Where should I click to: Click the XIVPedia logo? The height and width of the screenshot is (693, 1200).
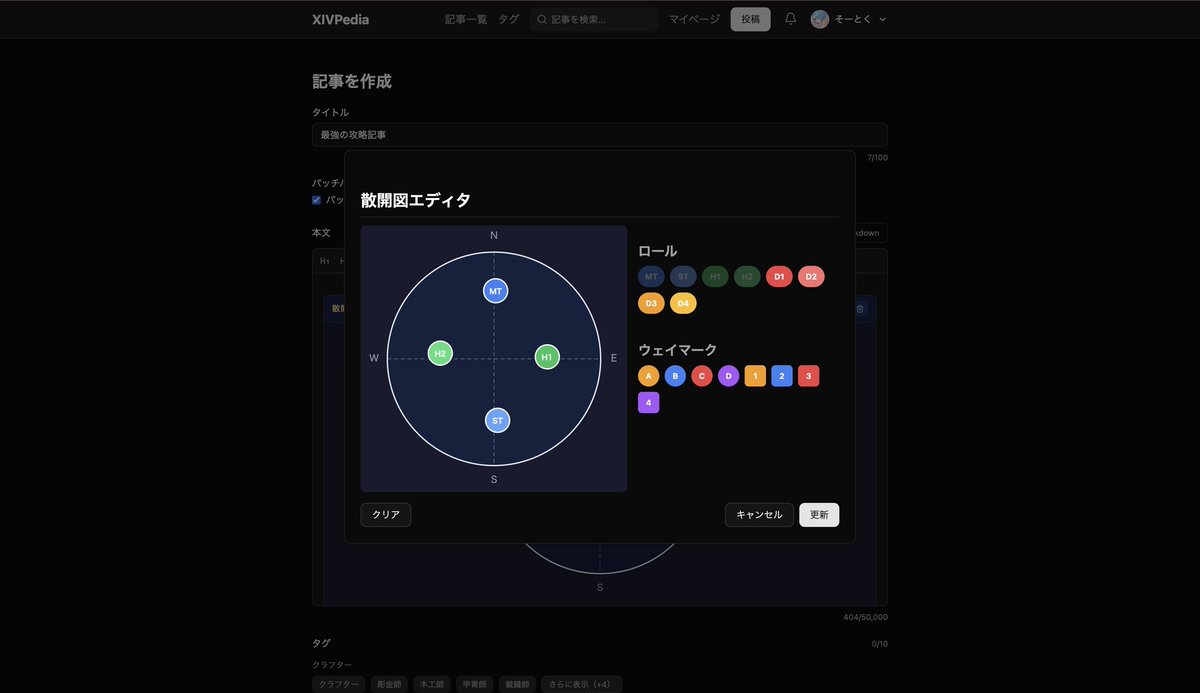pos(340,19)
